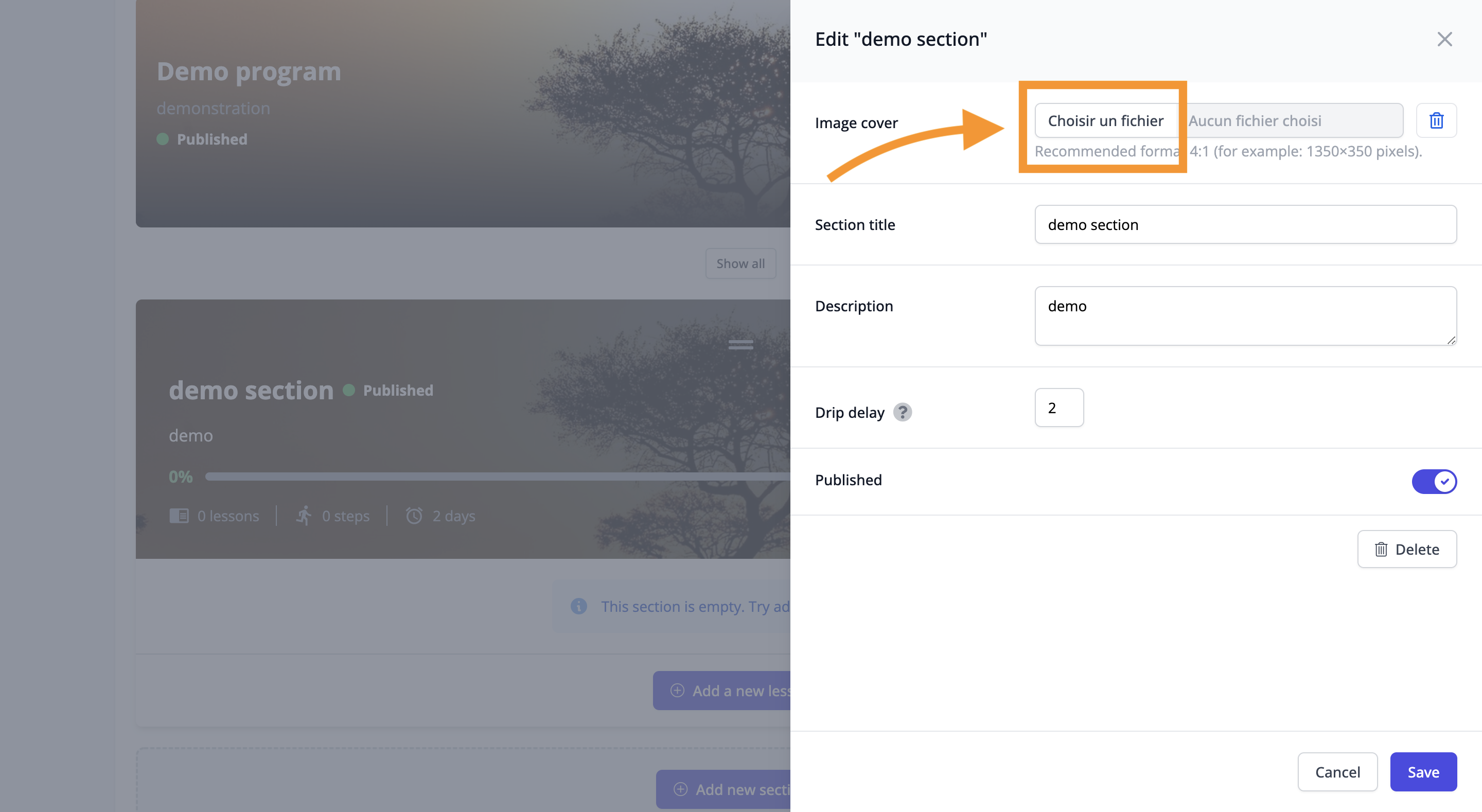This screenshot has width=1482, height=812.
Task: Click the section progress bar
Action: [498, 476]
